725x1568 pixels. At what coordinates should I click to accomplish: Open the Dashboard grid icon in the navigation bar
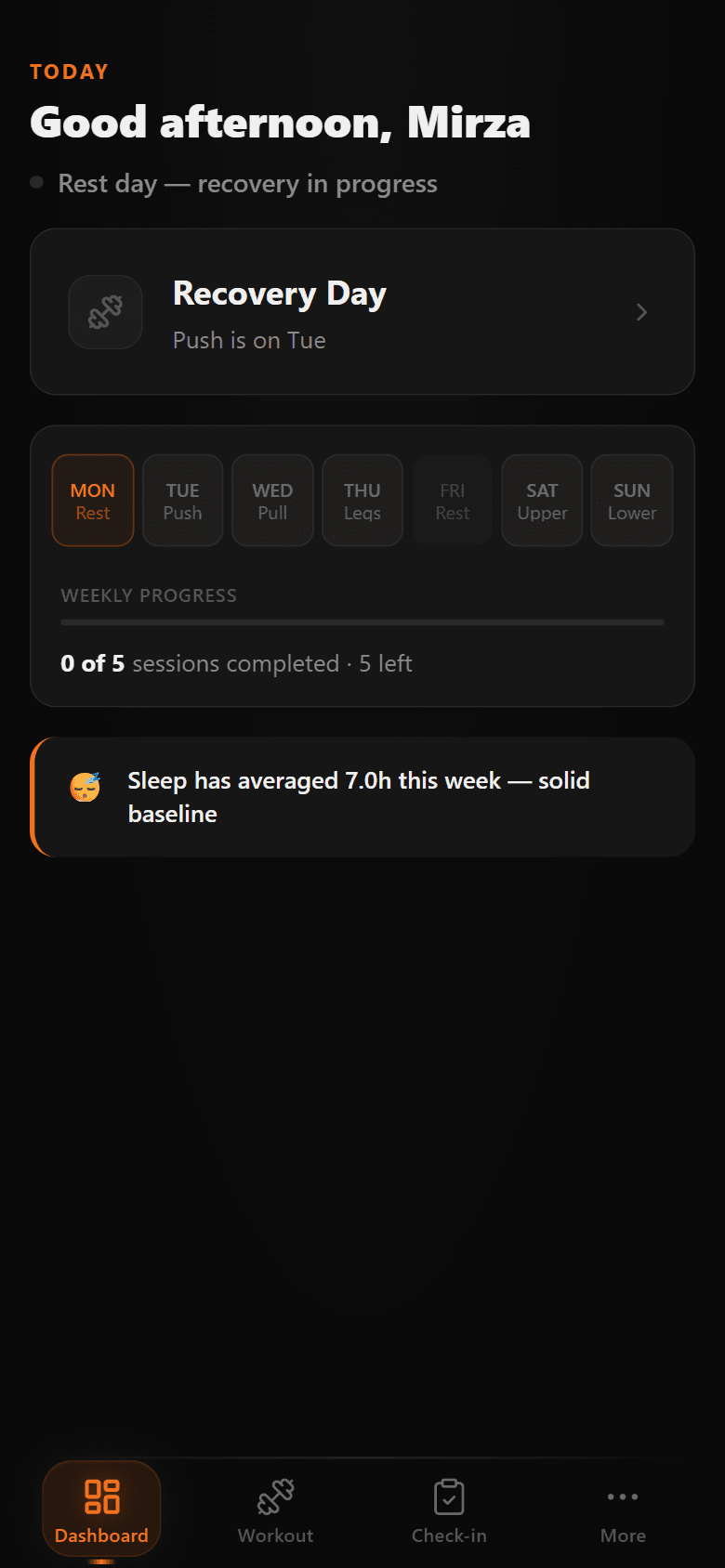[101, 1496]
